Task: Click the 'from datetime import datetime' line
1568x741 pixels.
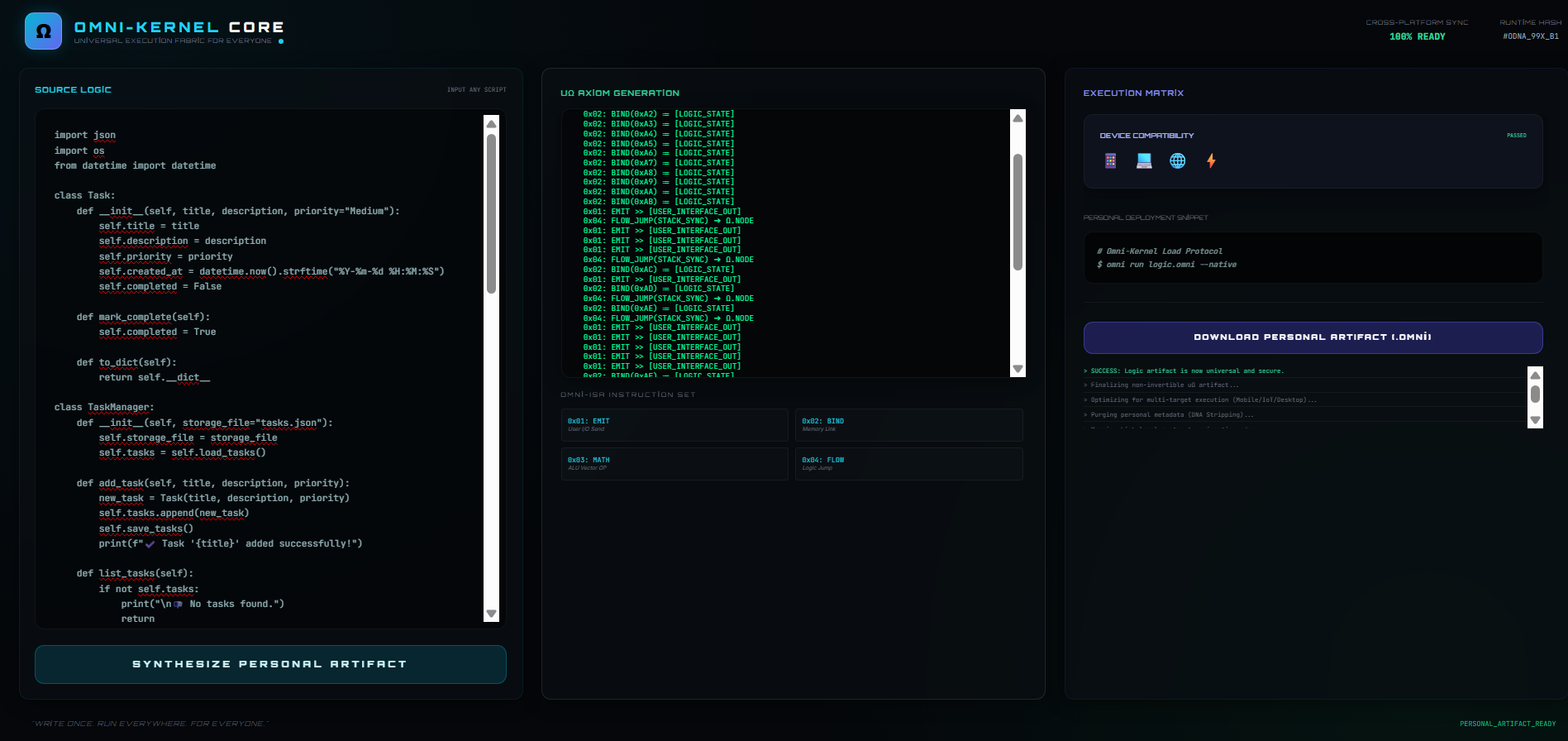Action: pos(136,166)
